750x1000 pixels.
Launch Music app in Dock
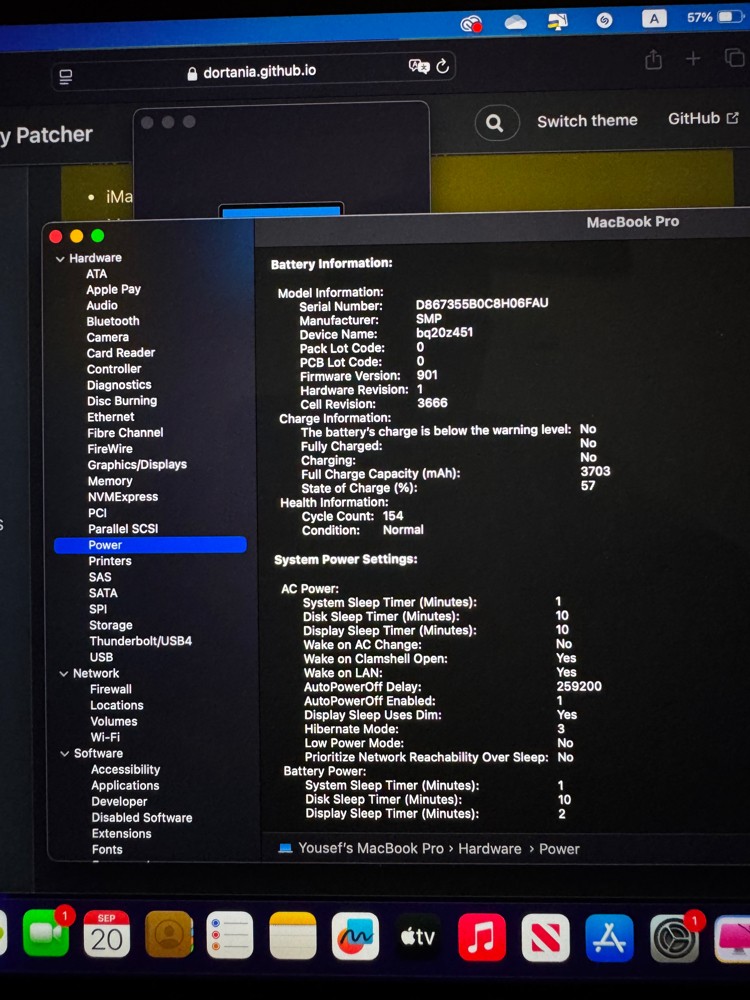point(482,938)
